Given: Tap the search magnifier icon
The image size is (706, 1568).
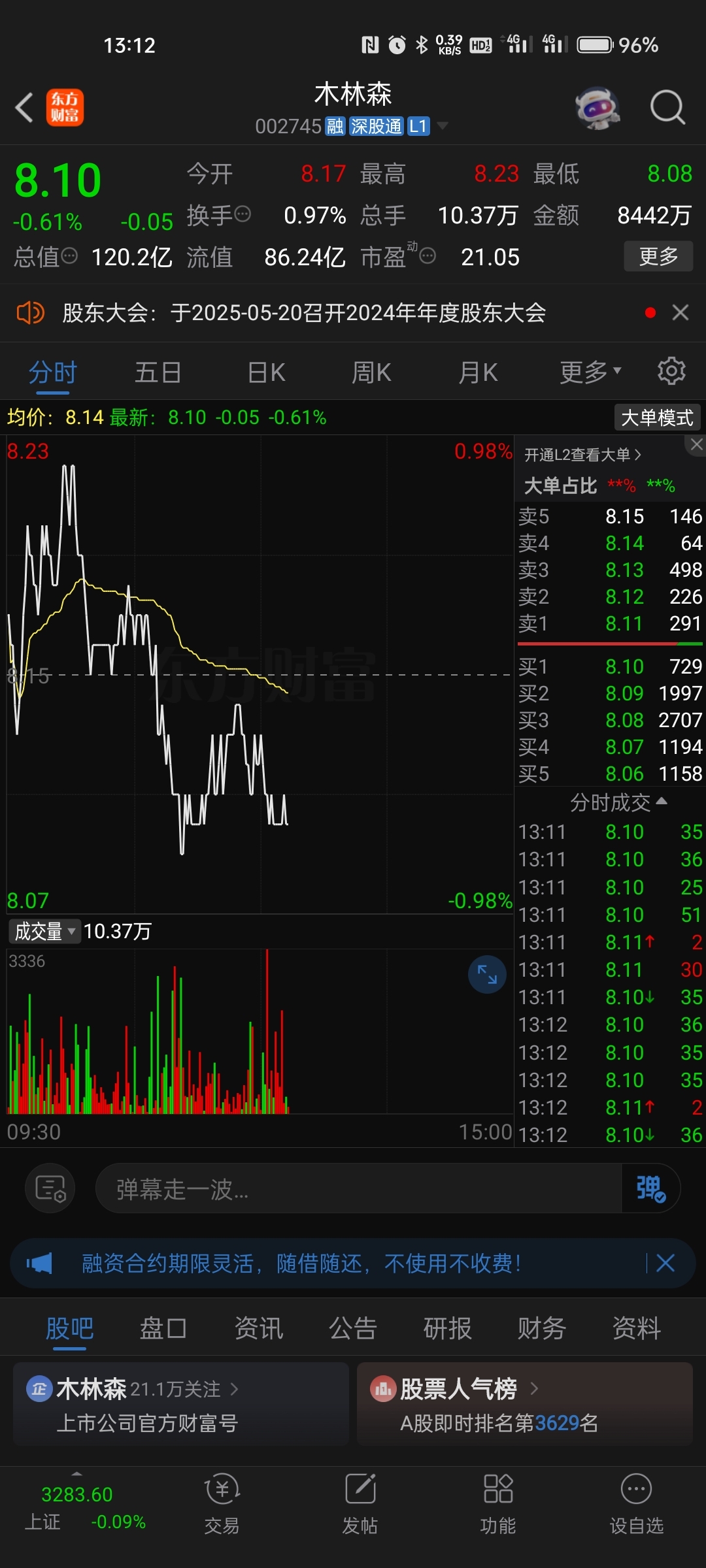Looking at the screenshot, I should click(x=667, y=107).
